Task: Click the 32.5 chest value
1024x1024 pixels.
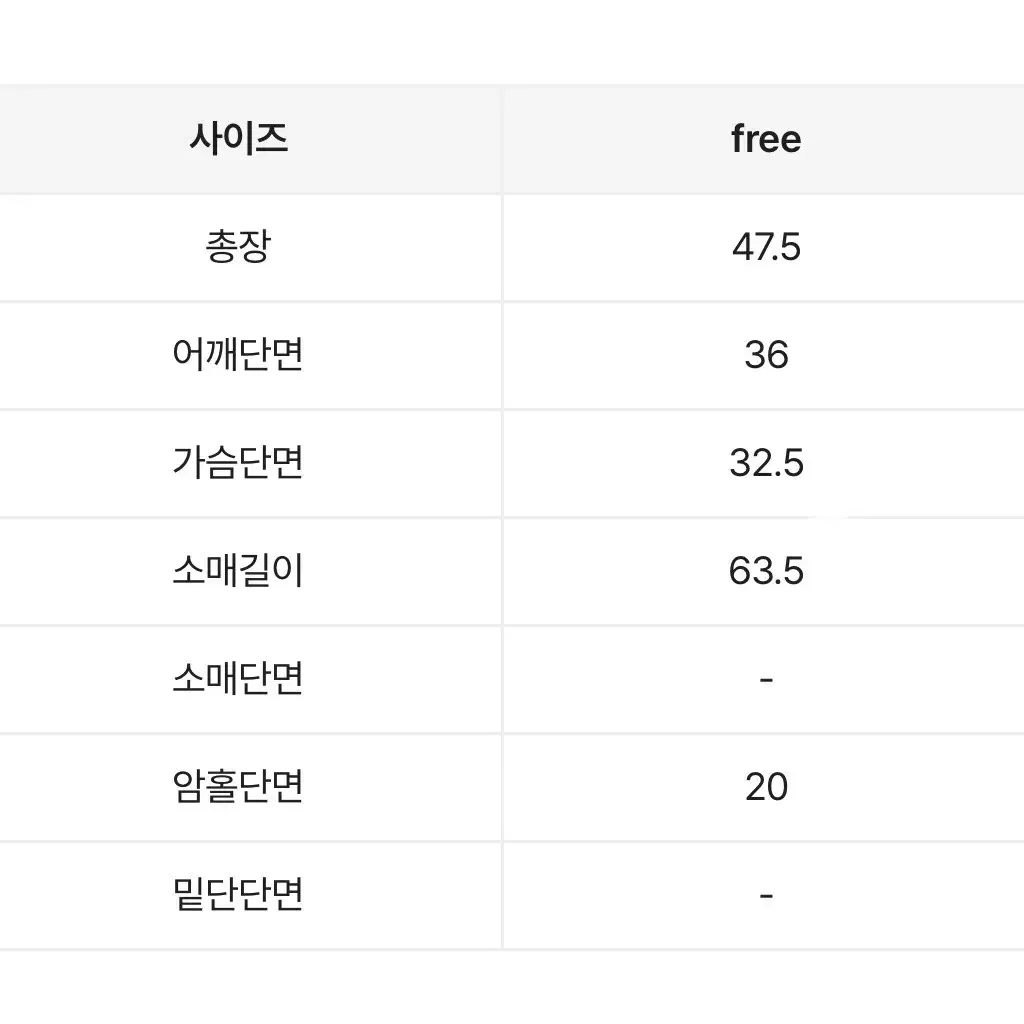Action: [766, 463]
